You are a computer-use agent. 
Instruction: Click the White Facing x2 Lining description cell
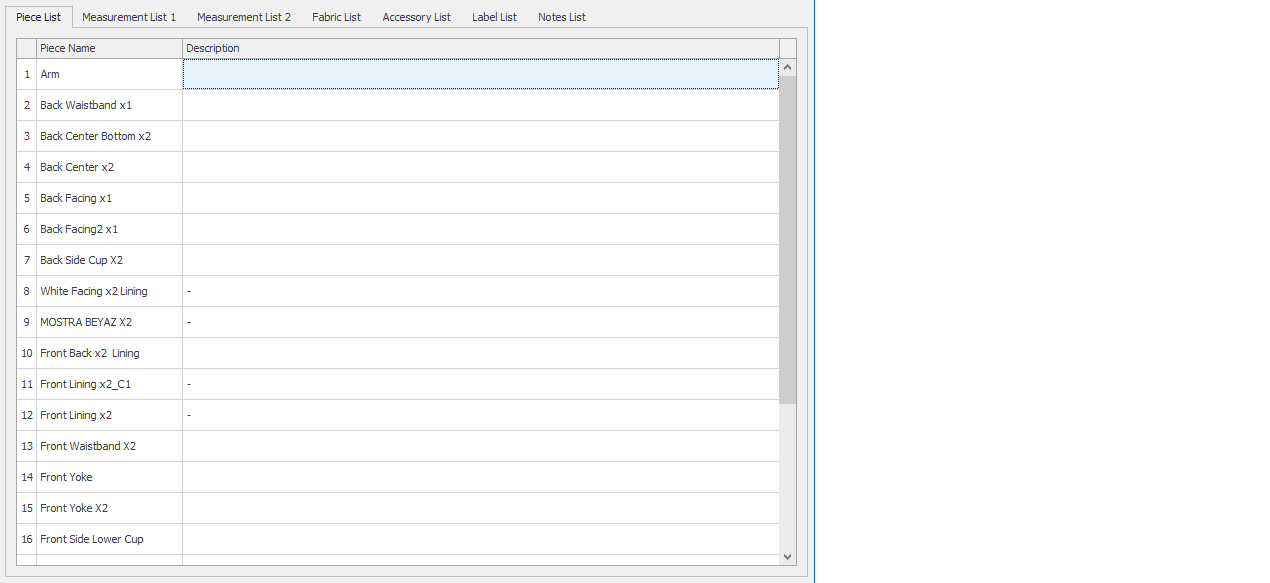click(480, 291)
